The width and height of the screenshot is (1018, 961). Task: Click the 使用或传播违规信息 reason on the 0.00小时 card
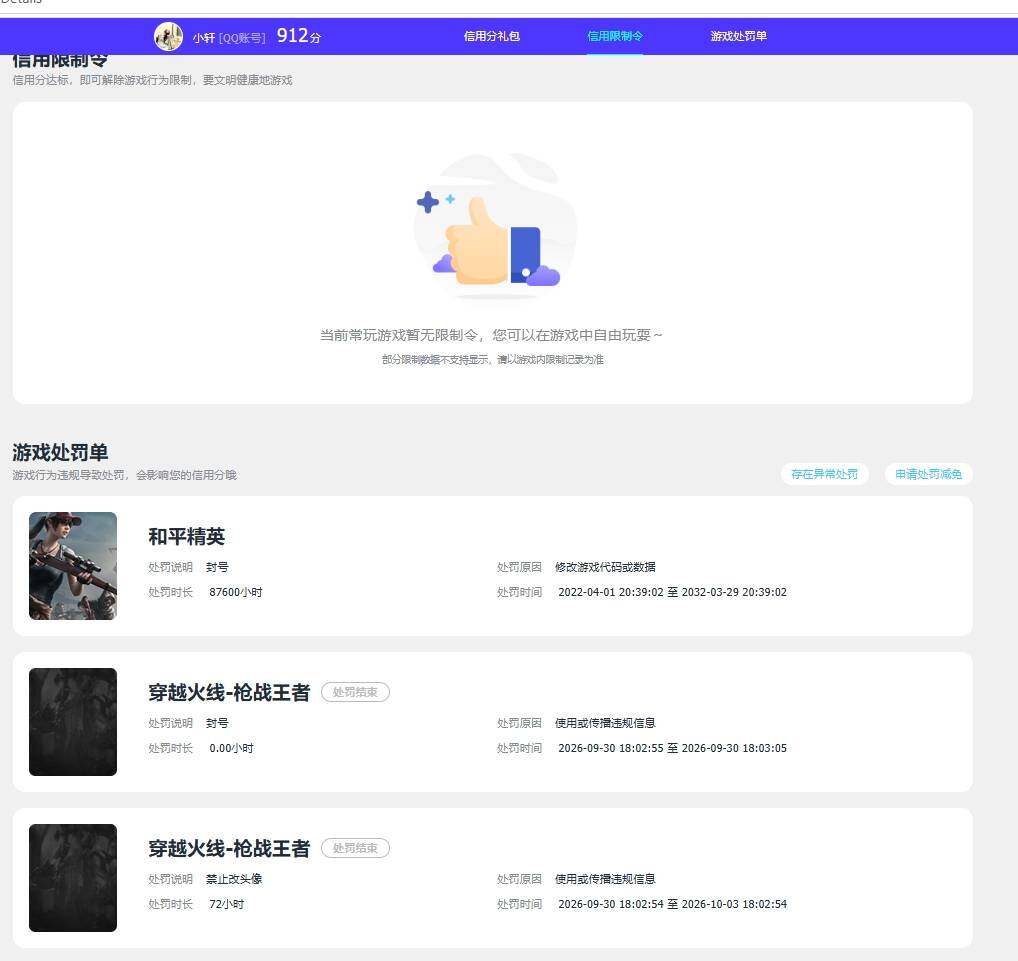point(605,723)
